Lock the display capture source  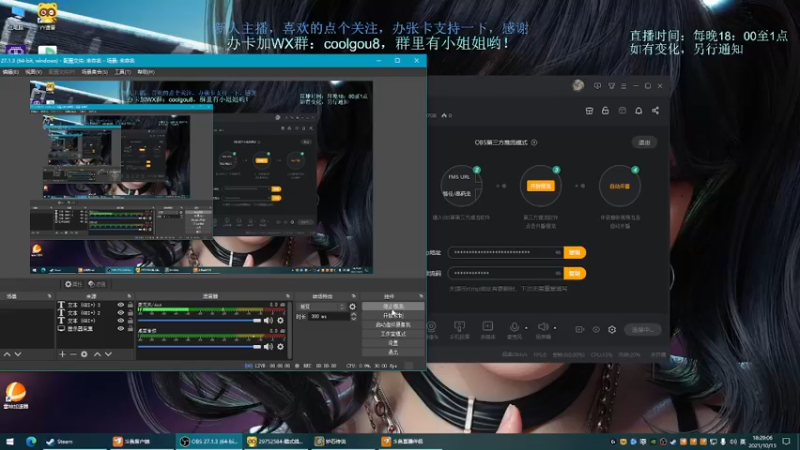[x=130, y=329]
